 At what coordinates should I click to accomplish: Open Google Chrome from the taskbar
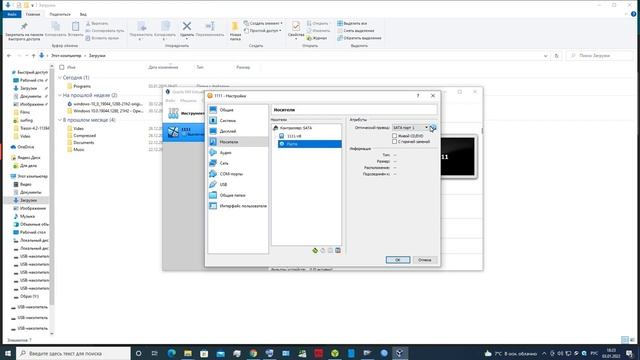tap(253, 353)
